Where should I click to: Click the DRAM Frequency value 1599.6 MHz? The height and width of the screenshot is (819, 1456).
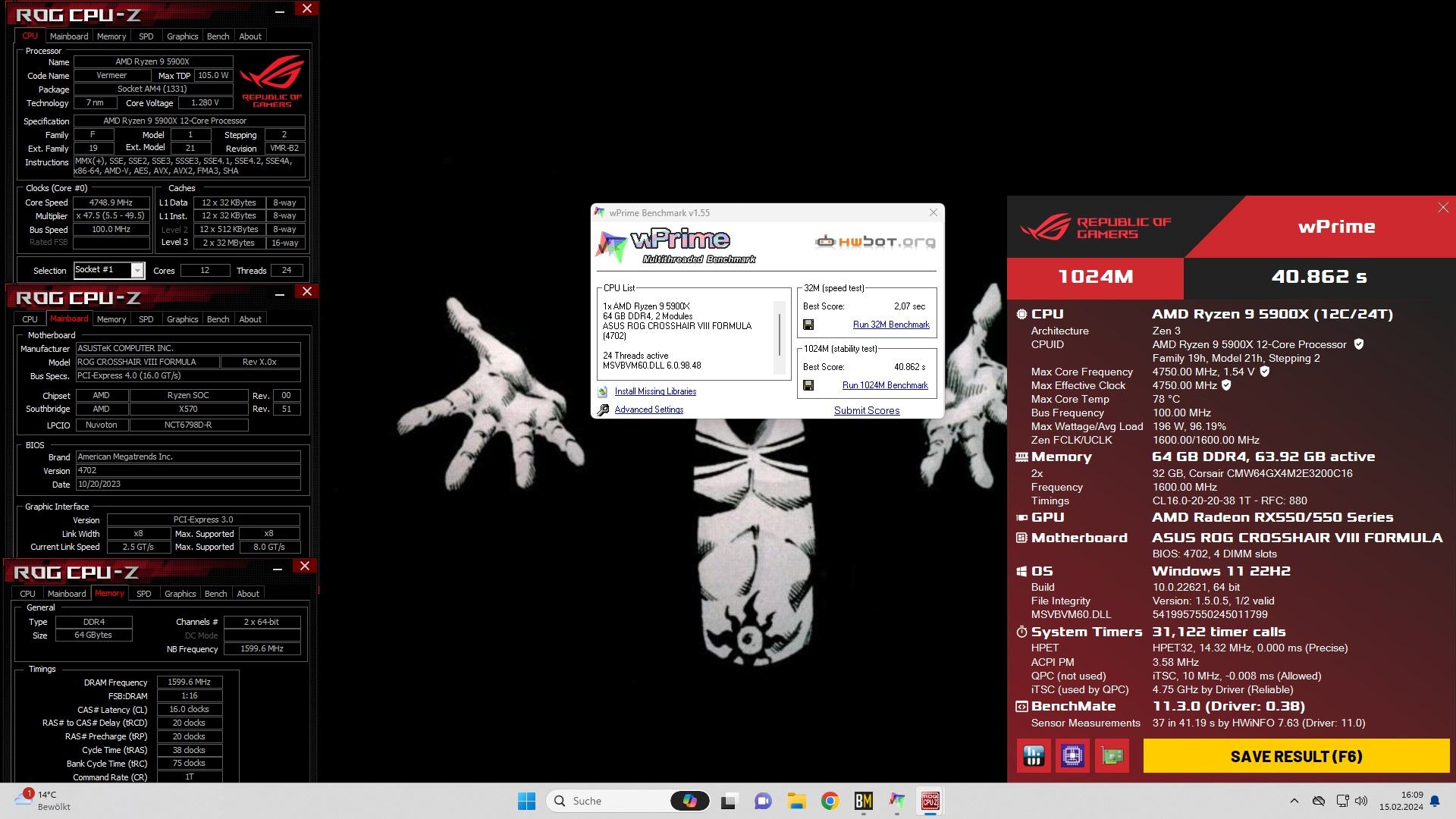tap(190, 682)
